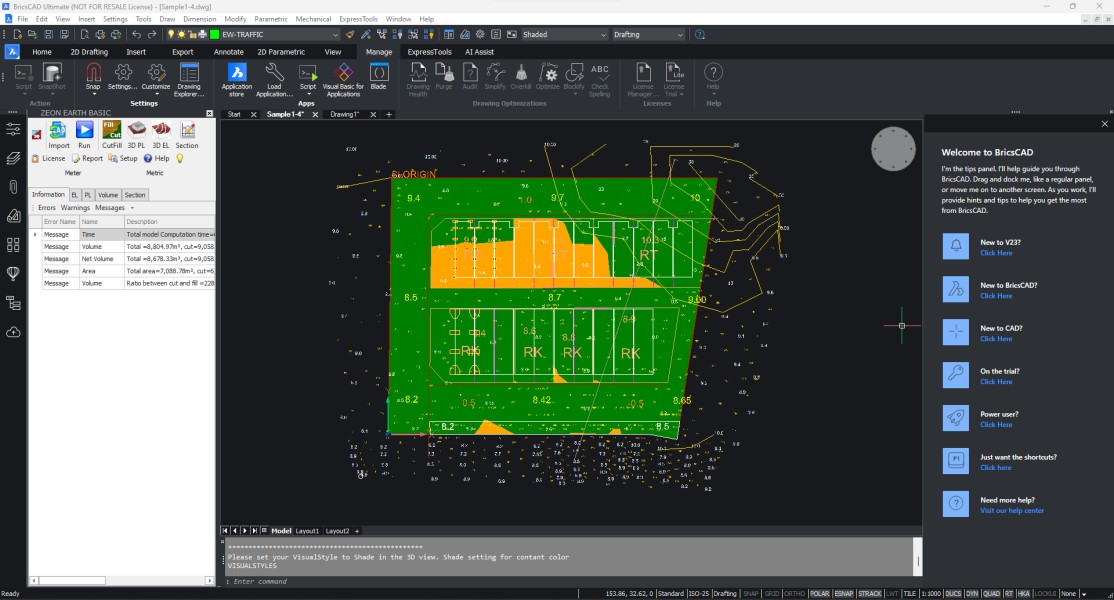Open the Settings gear in ribbon
The image size is (1114, 600).
pos(123,77)
